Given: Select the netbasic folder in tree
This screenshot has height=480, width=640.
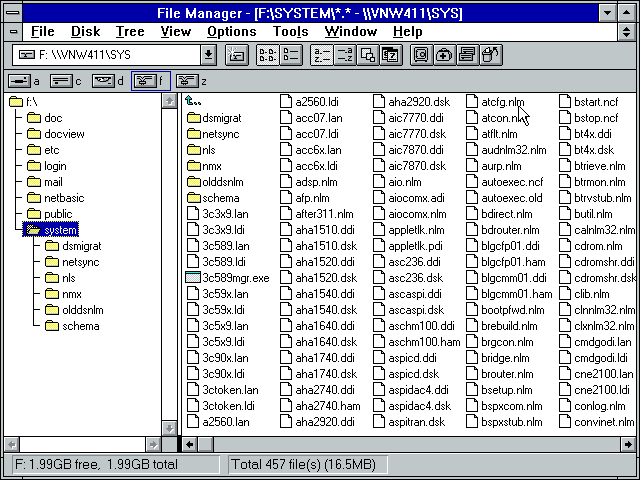Looking at the screenshot, I should [56, 198].
